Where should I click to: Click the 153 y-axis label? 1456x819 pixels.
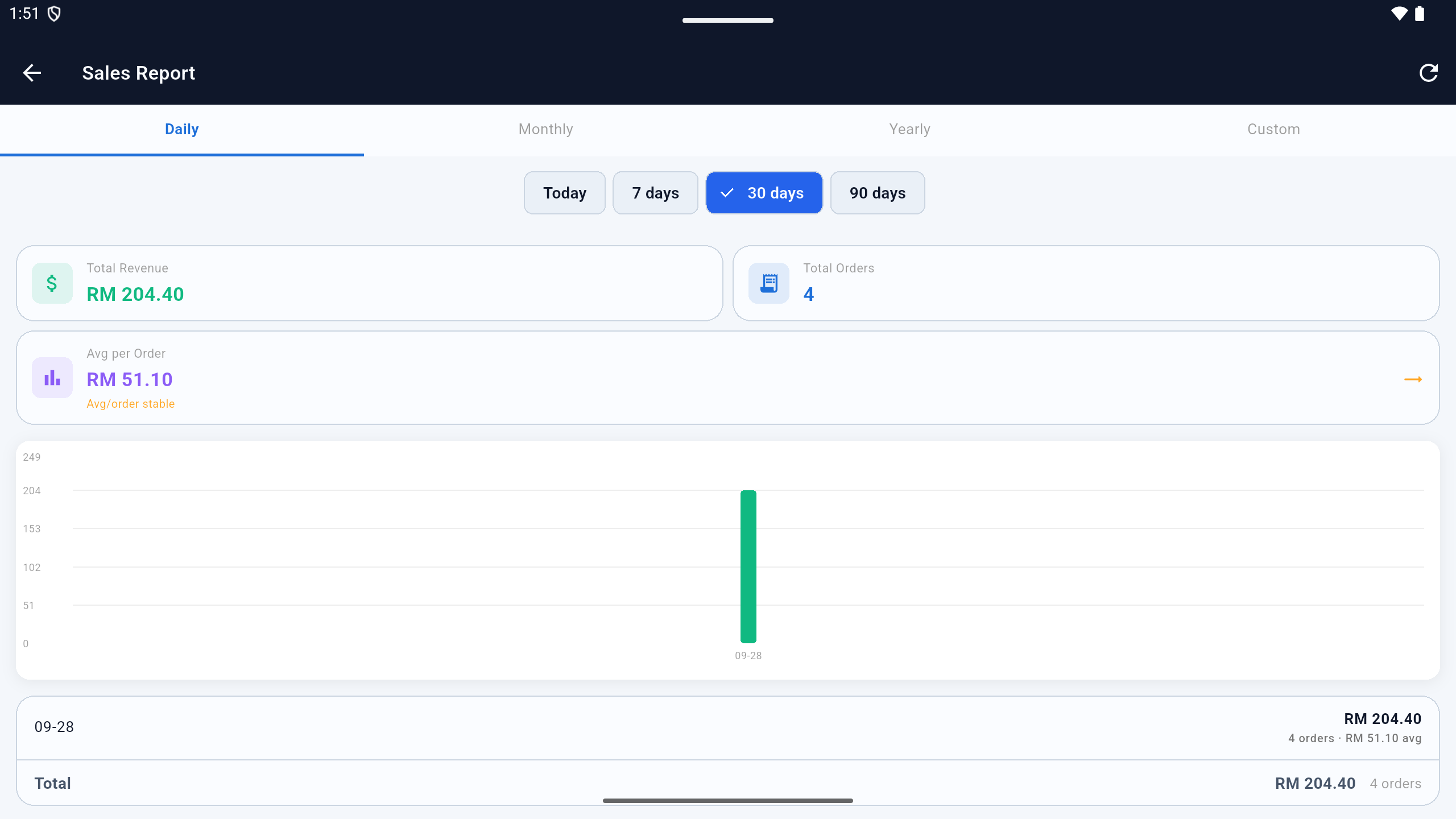tap(32, 529)
